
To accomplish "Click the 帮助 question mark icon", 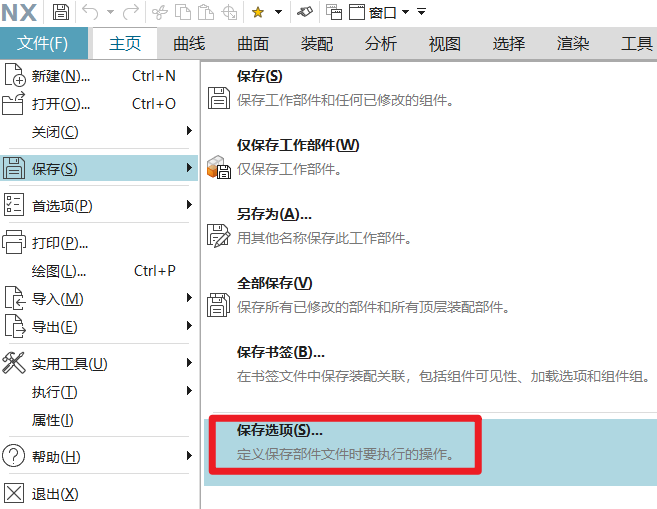I will click(13, 455).
